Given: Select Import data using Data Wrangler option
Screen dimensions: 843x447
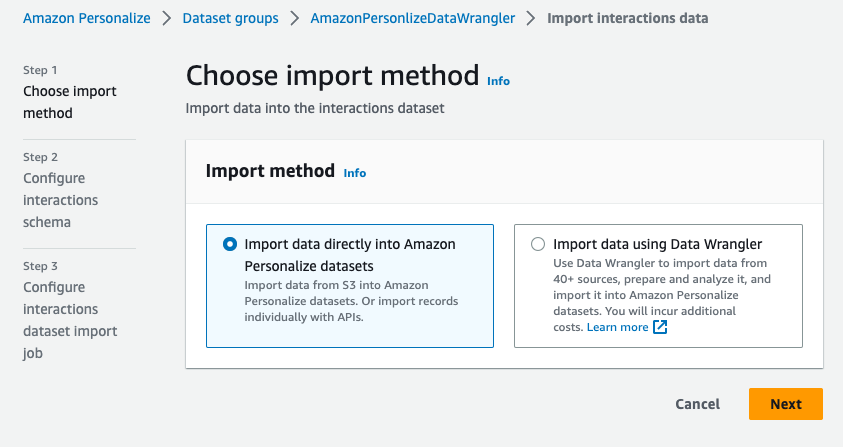Looking at the screenshot, I should pyautogui.click(x=539, y=243).
